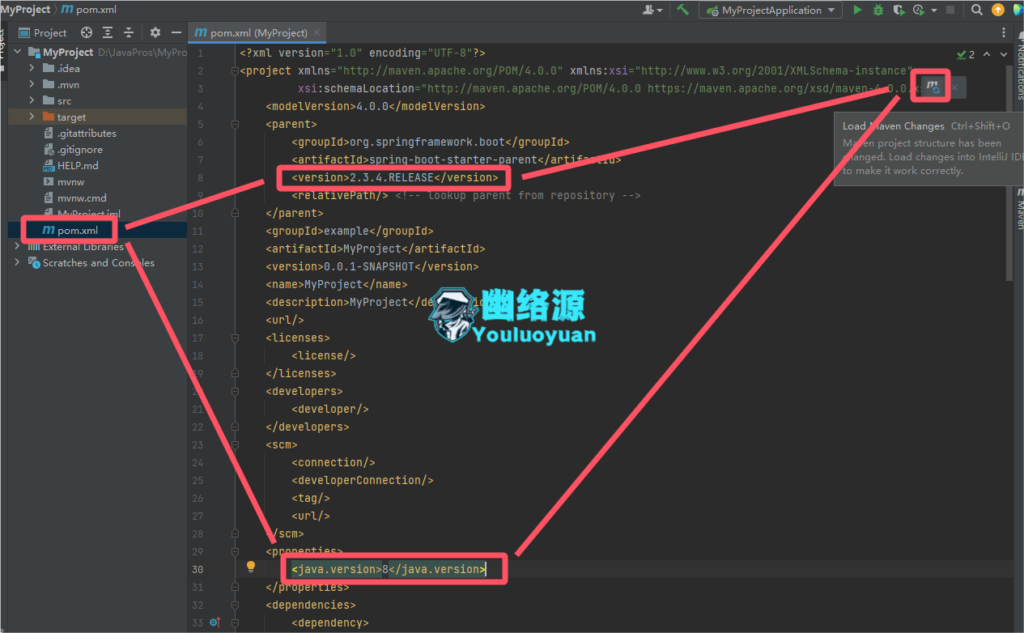Click 0.0.1-SNAPSHOT version line
This screenshot has width=1024, height=633.
tap(372, 267)
